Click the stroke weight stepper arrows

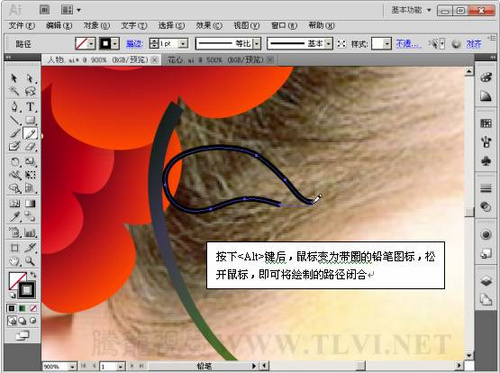pyautogui.click(x=154, y=44)
